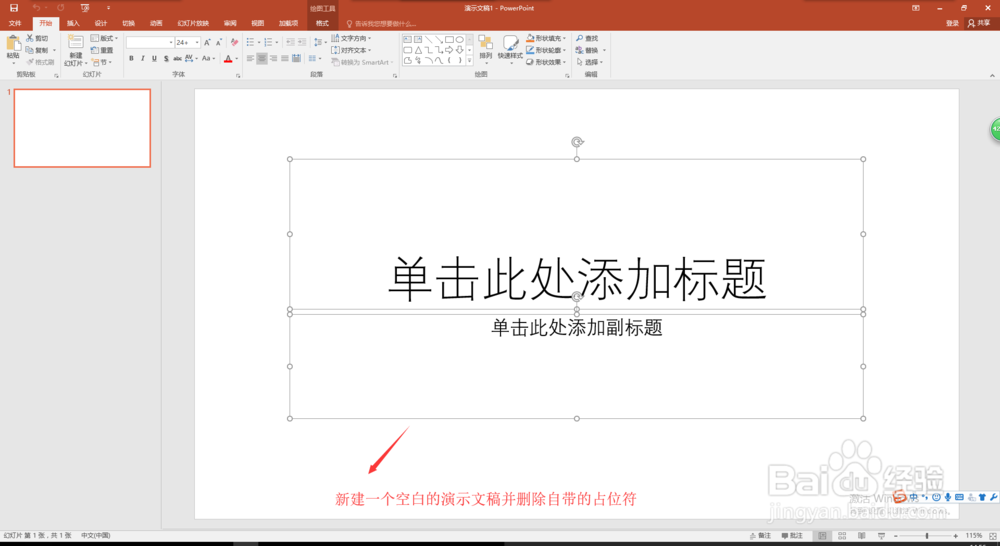Viewport: 1000px width, 546px height.
Task: Click decrease indent level icon
Action: (290, 42)
